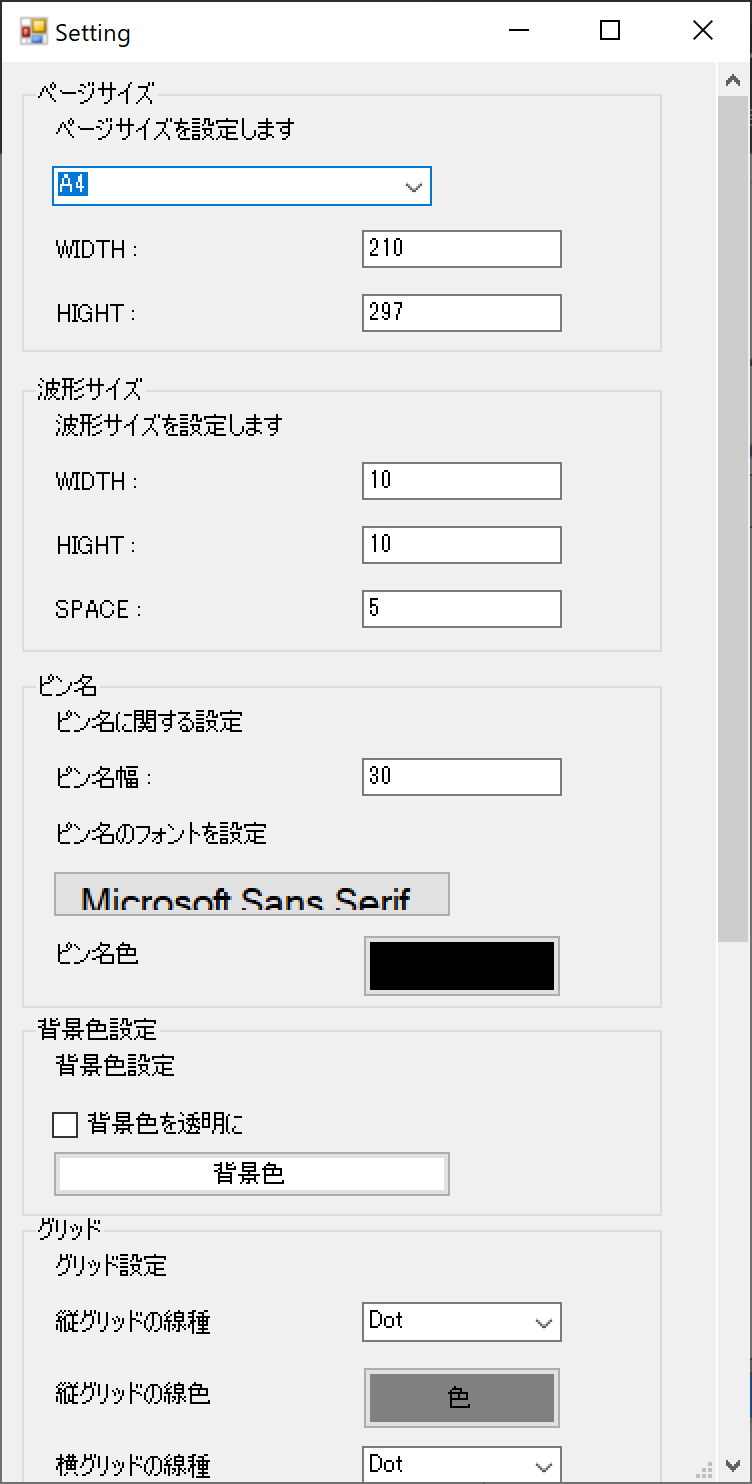
Task: Click the black ピン名色 color swatch
Action: [x=462, y=966]
